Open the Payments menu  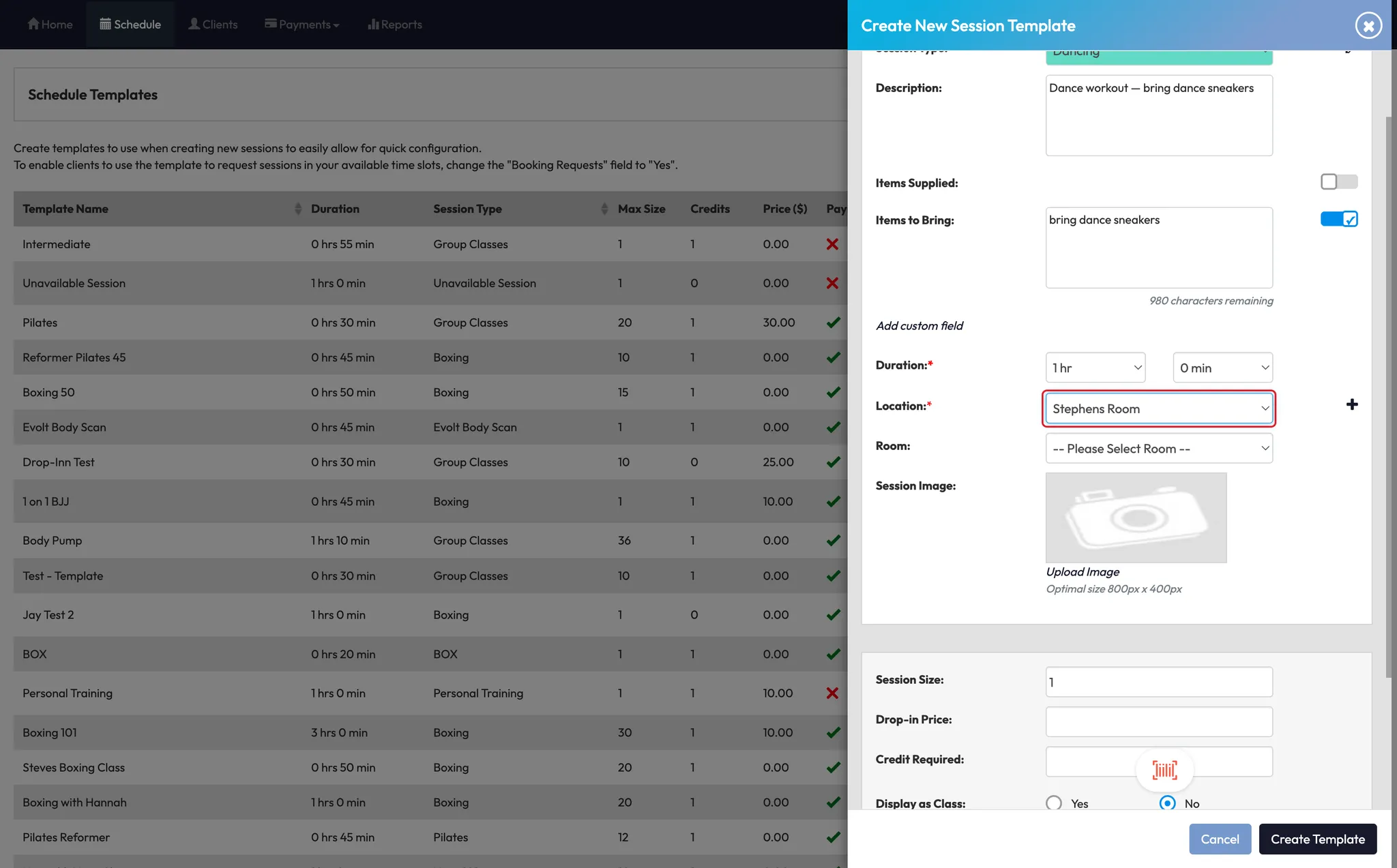point(302,25)
